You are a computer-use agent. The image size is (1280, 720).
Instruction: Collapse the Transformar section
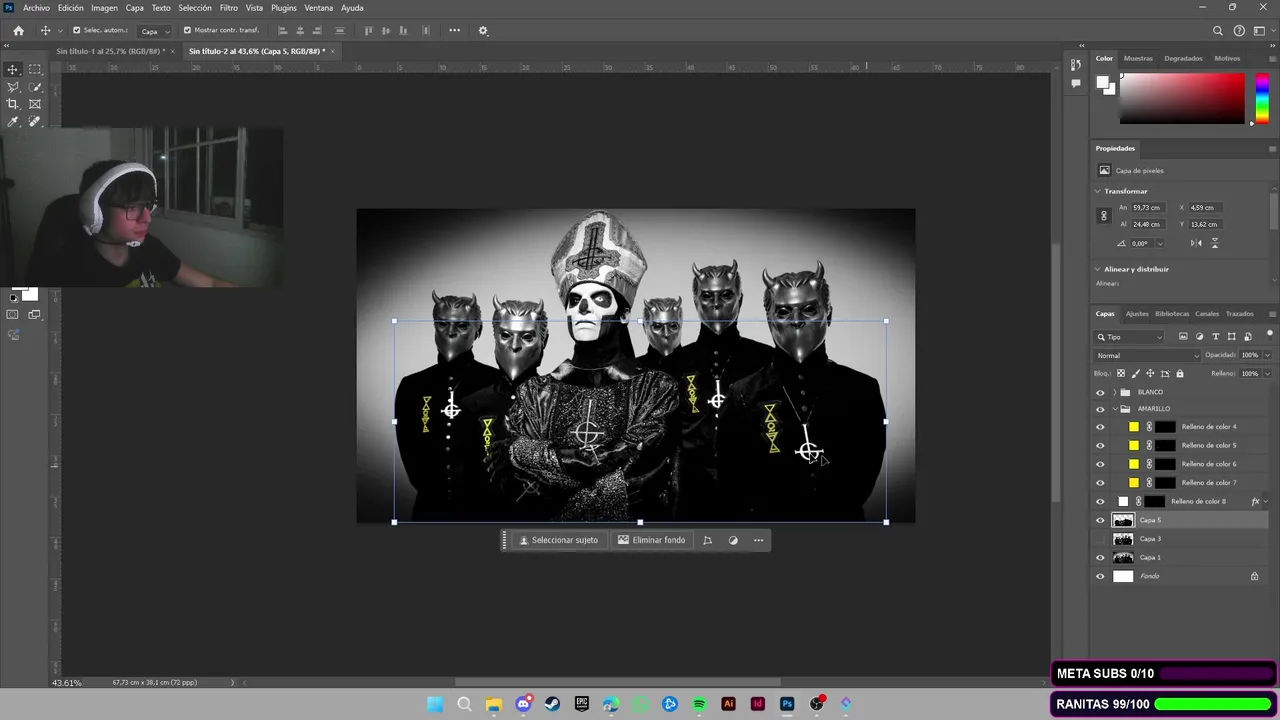coord(1098,191)
